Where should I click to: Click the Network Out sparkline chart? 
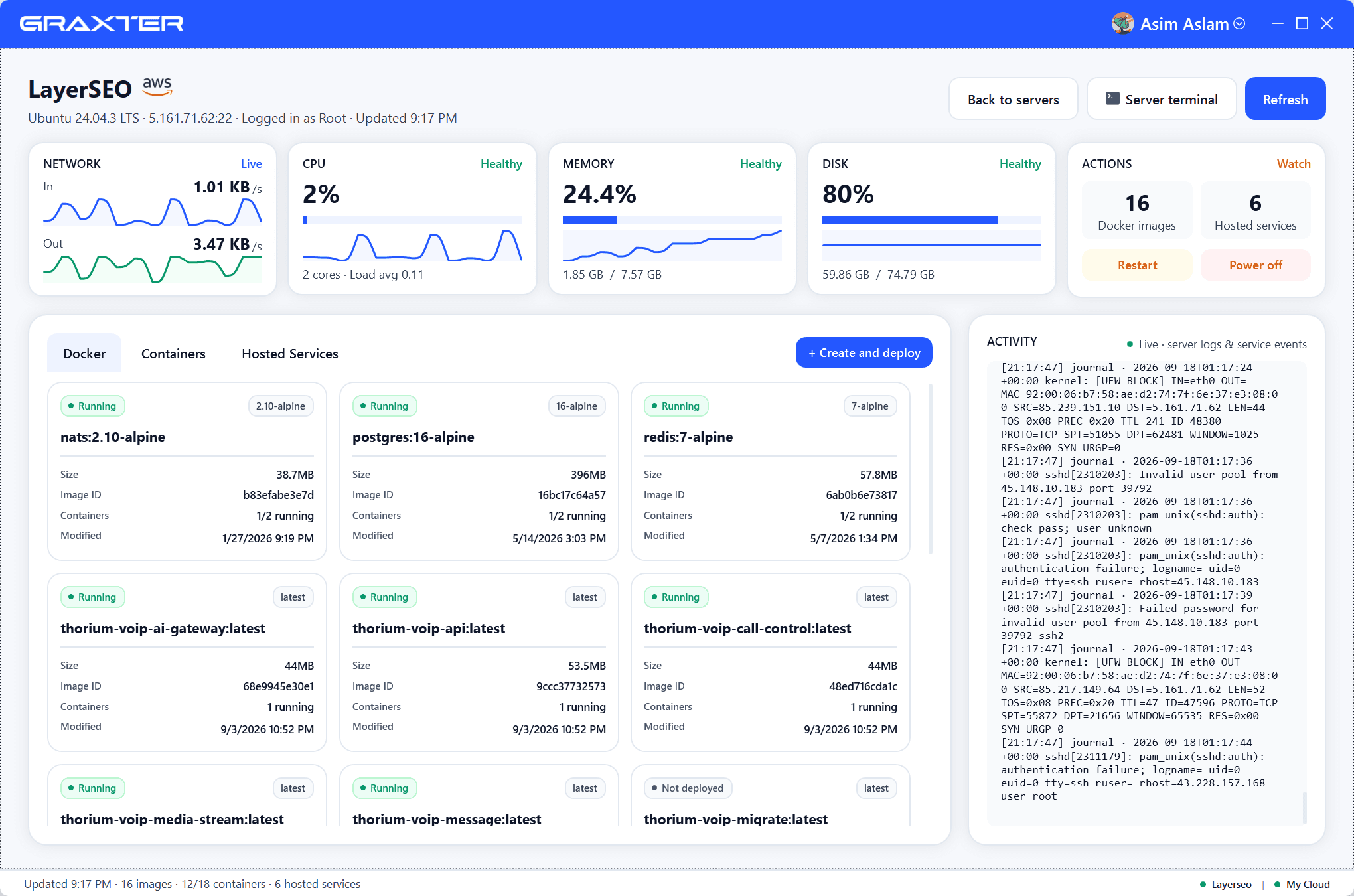[153, 269]
